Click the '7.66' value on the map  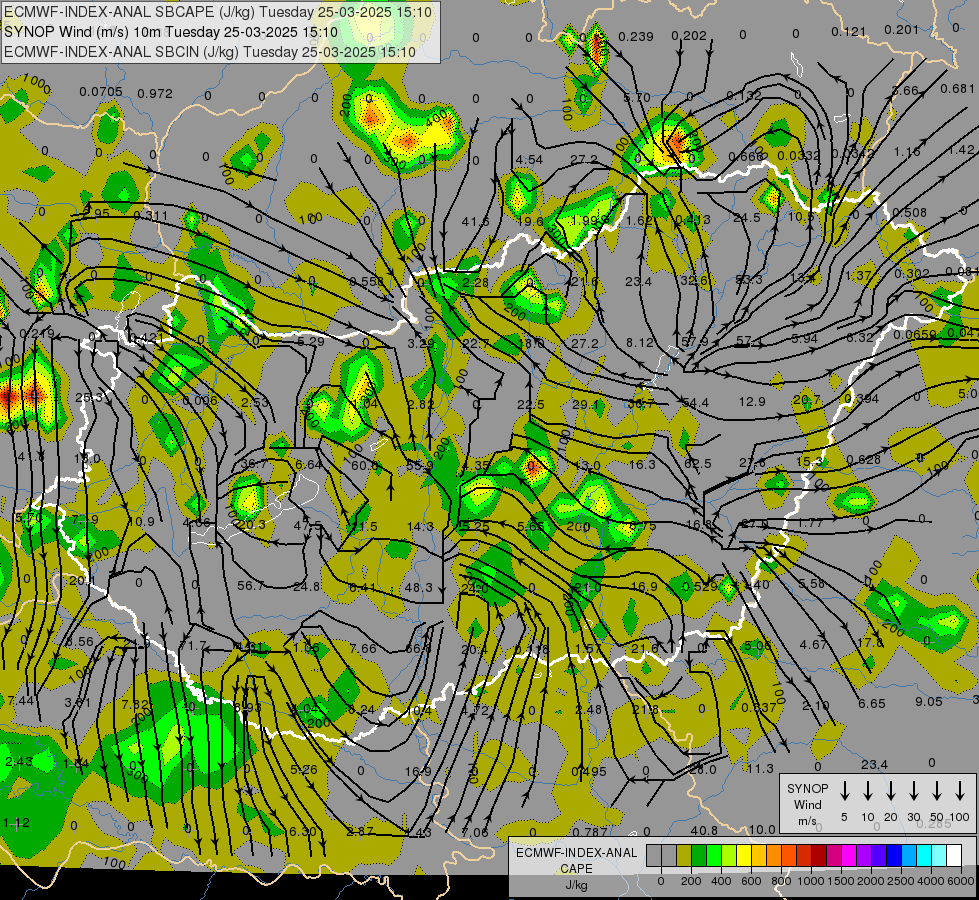363,648
